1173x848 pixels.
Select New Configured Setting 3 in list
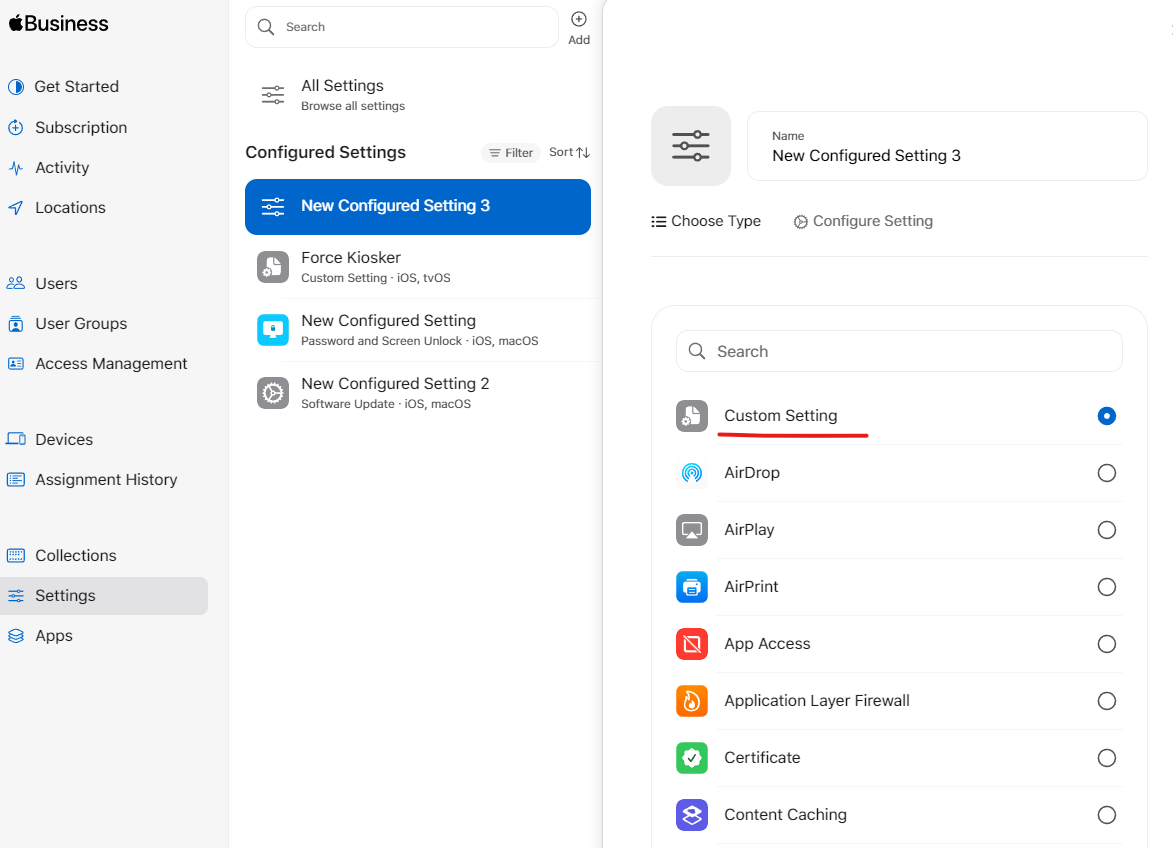coord(417,206)
